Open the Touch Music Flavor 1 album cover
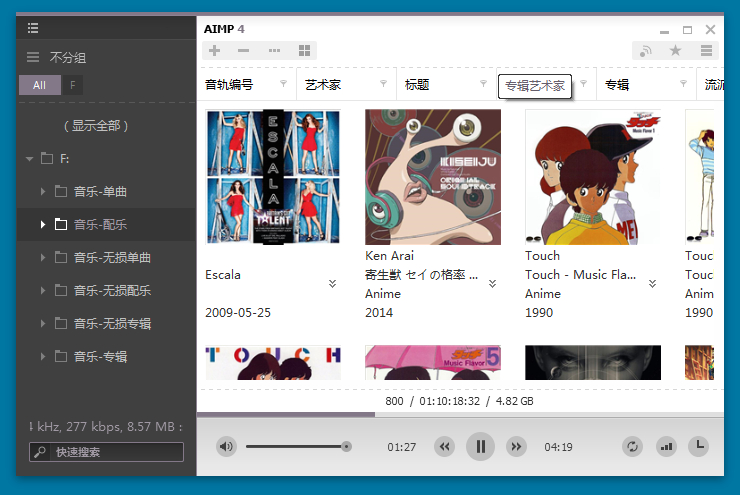The height and width of the screenshot is (495, 740). point(593,177)
